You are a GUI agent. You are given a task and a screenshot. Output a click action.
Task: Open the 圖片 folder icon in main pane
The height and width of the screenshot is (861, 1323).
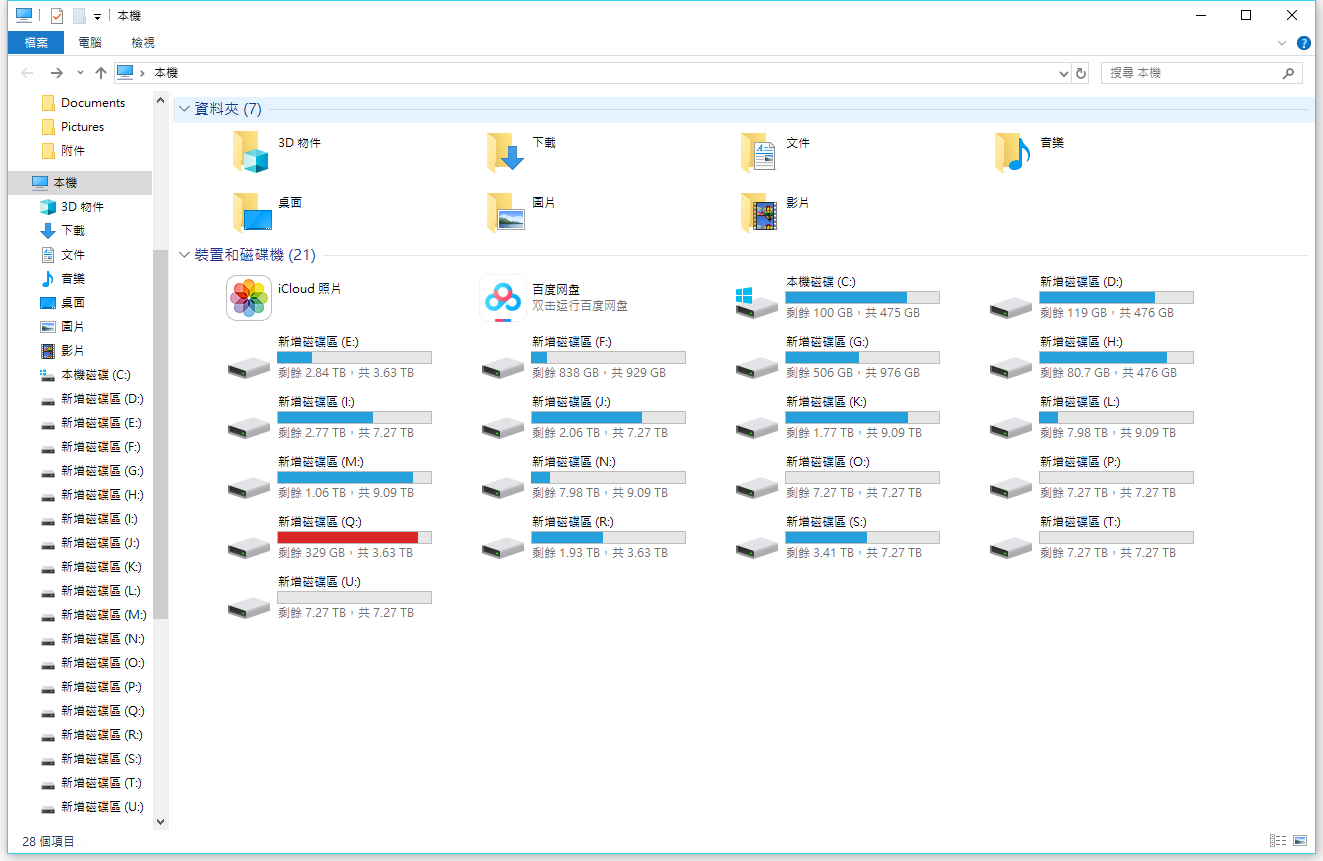[x=505, y=212]
